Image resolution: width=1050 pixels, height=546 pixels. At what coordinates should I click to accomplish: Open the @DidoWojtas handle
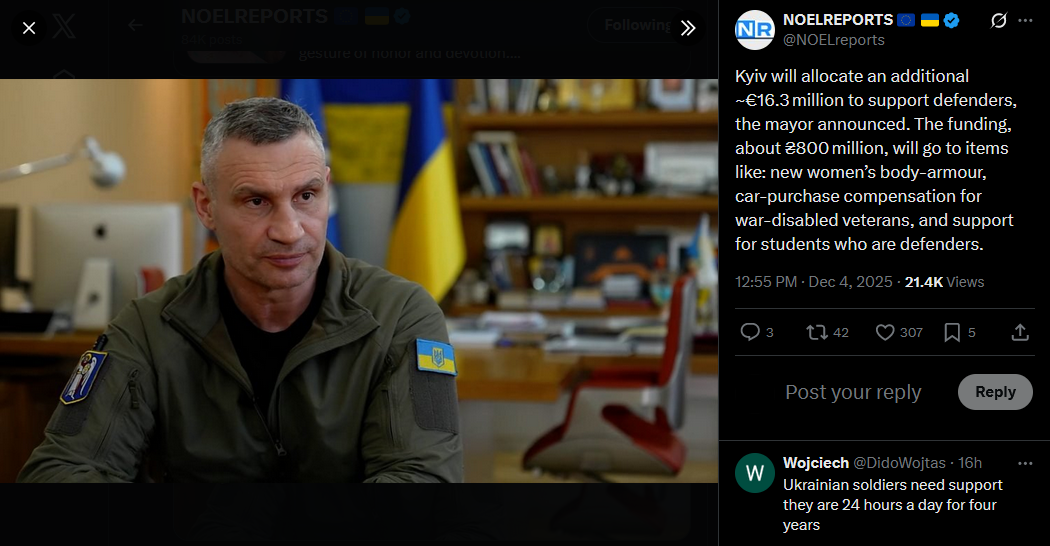coord(899,463)
